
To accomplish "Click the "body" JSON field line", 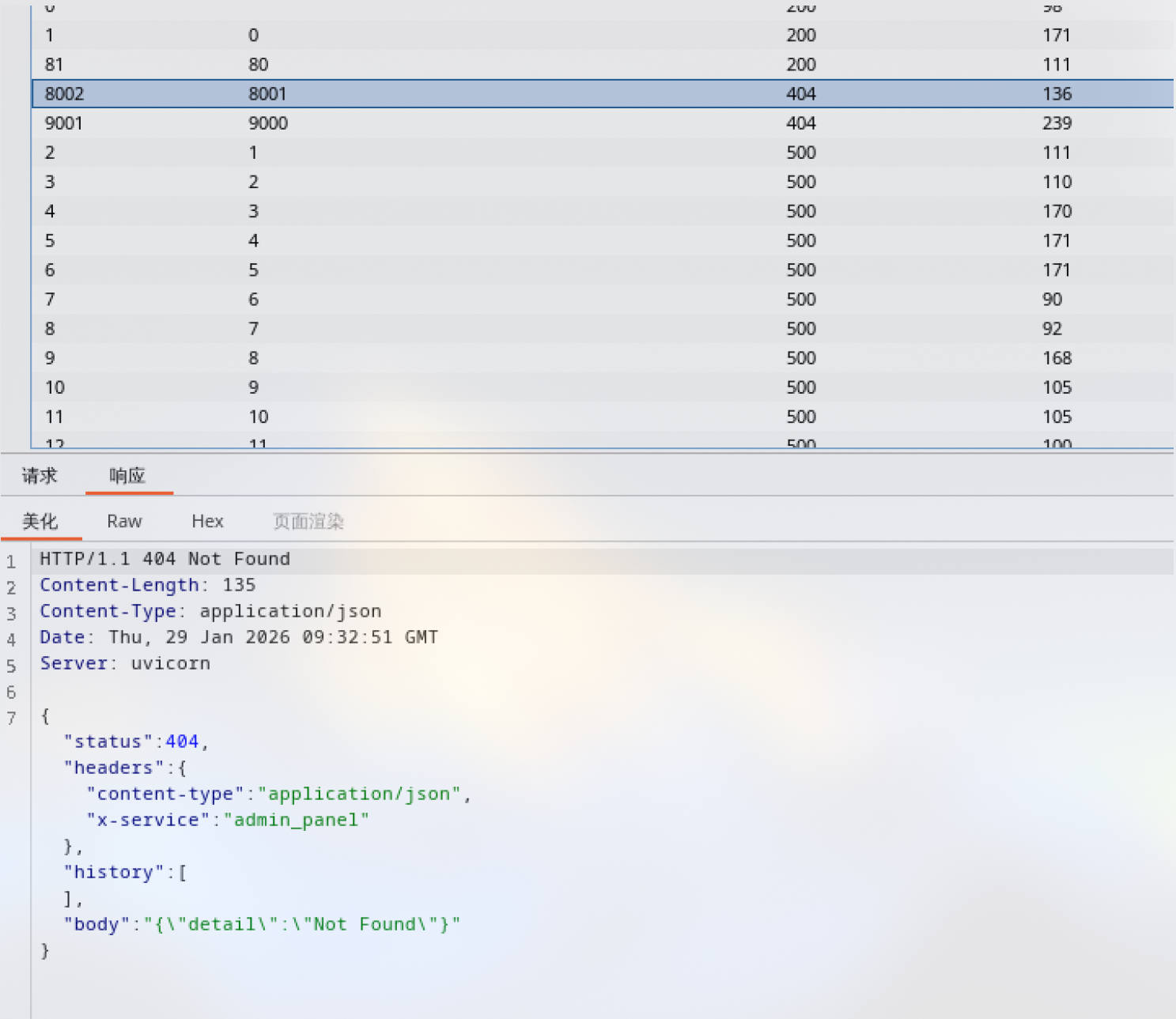I will tap(262, 925).
